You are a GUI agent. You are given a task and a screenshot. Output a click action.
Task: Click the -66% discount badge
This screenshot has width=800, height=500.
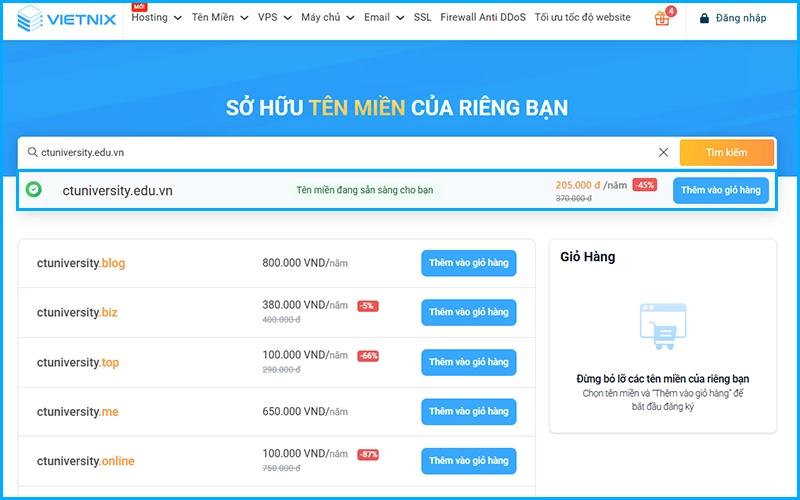pyautogui.click(x=368, y=356)
